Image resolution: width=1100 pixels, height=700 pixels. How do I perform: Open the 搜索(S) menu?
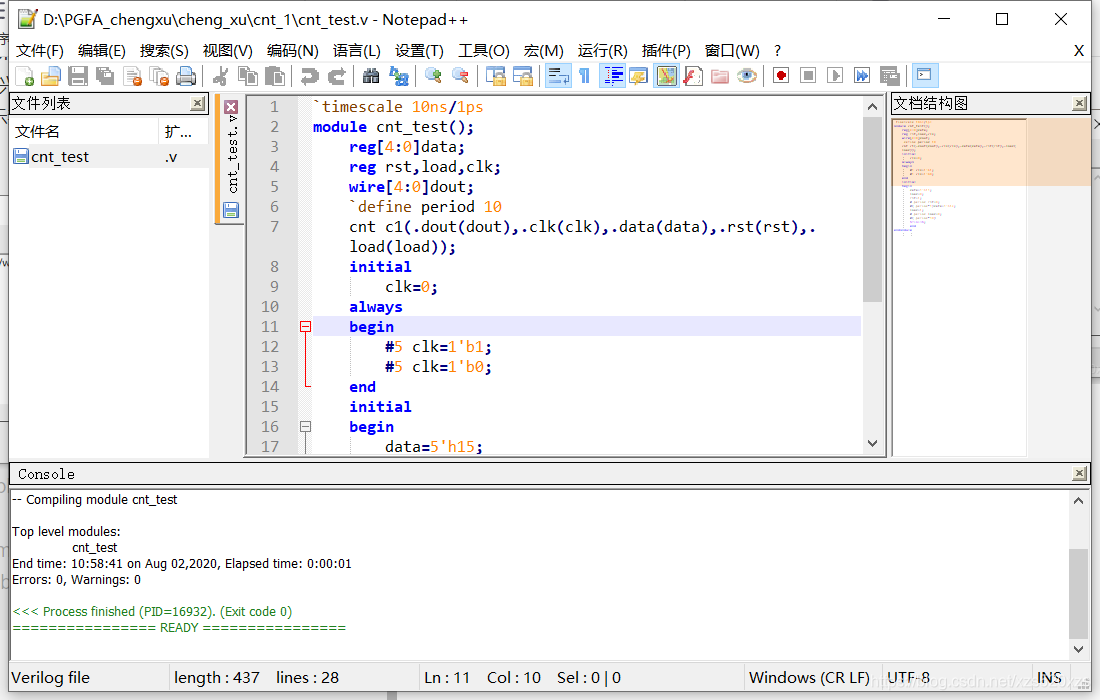[x=164, y=51]
